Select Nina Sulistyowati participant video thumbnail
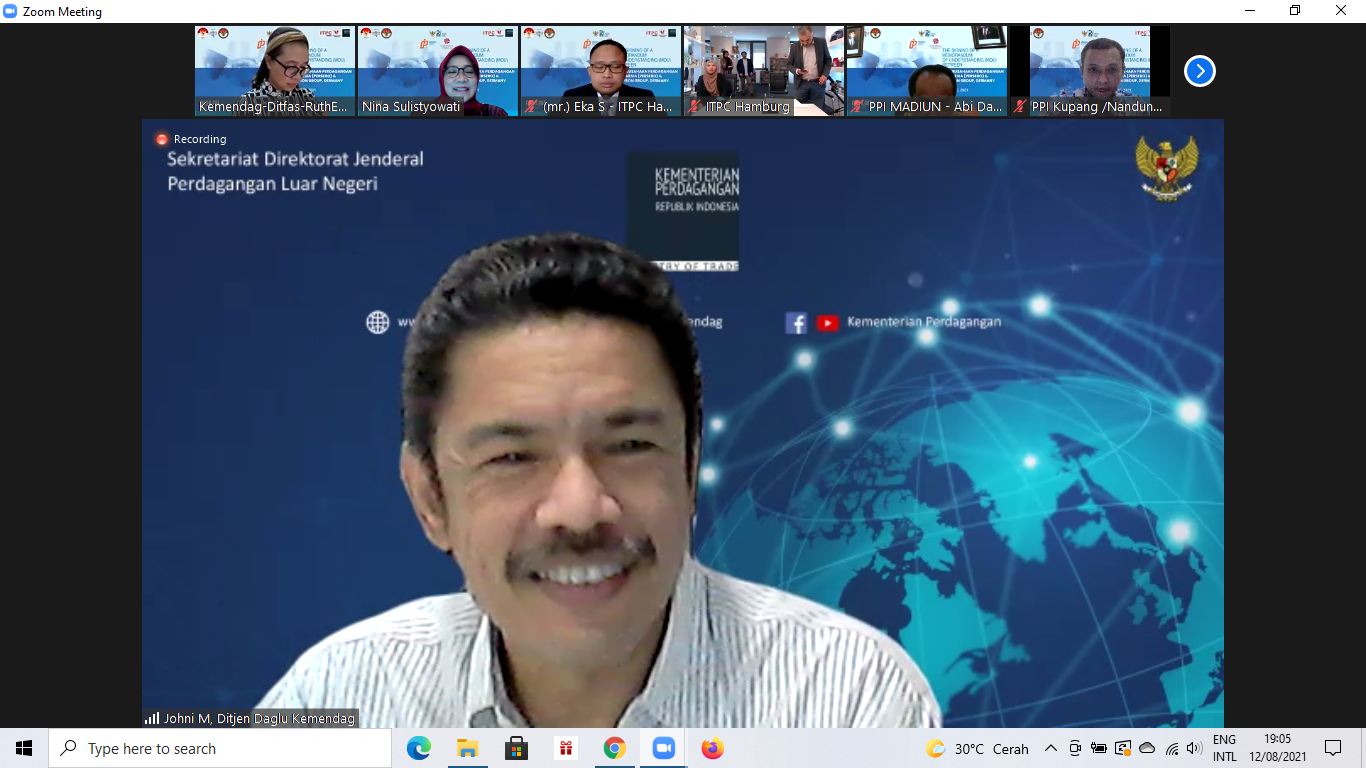 (x=438, y=71)
